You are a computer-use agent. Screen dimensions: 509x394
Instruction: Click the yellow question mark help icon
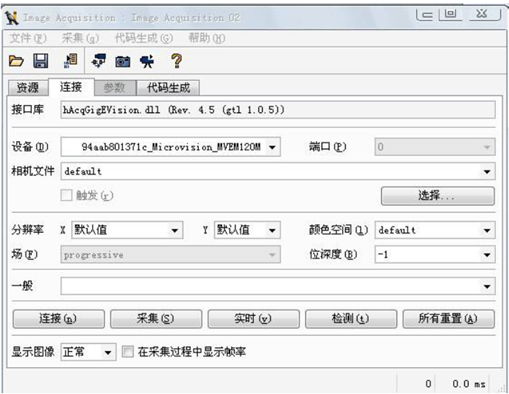click(x=176, y=61)
